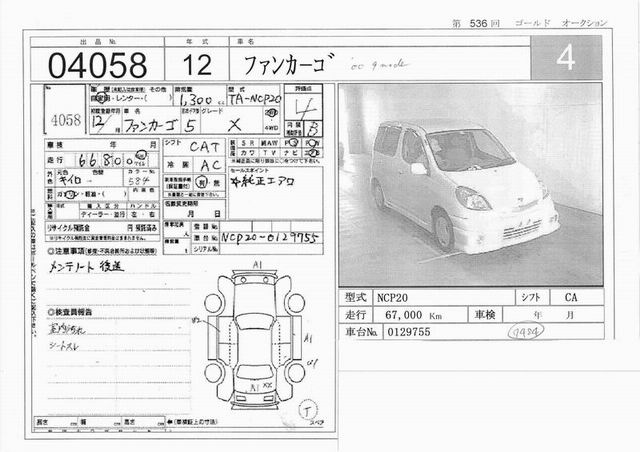
Task: Click the handwritten note メンテノート 後送
Action: tap(86, 267)
